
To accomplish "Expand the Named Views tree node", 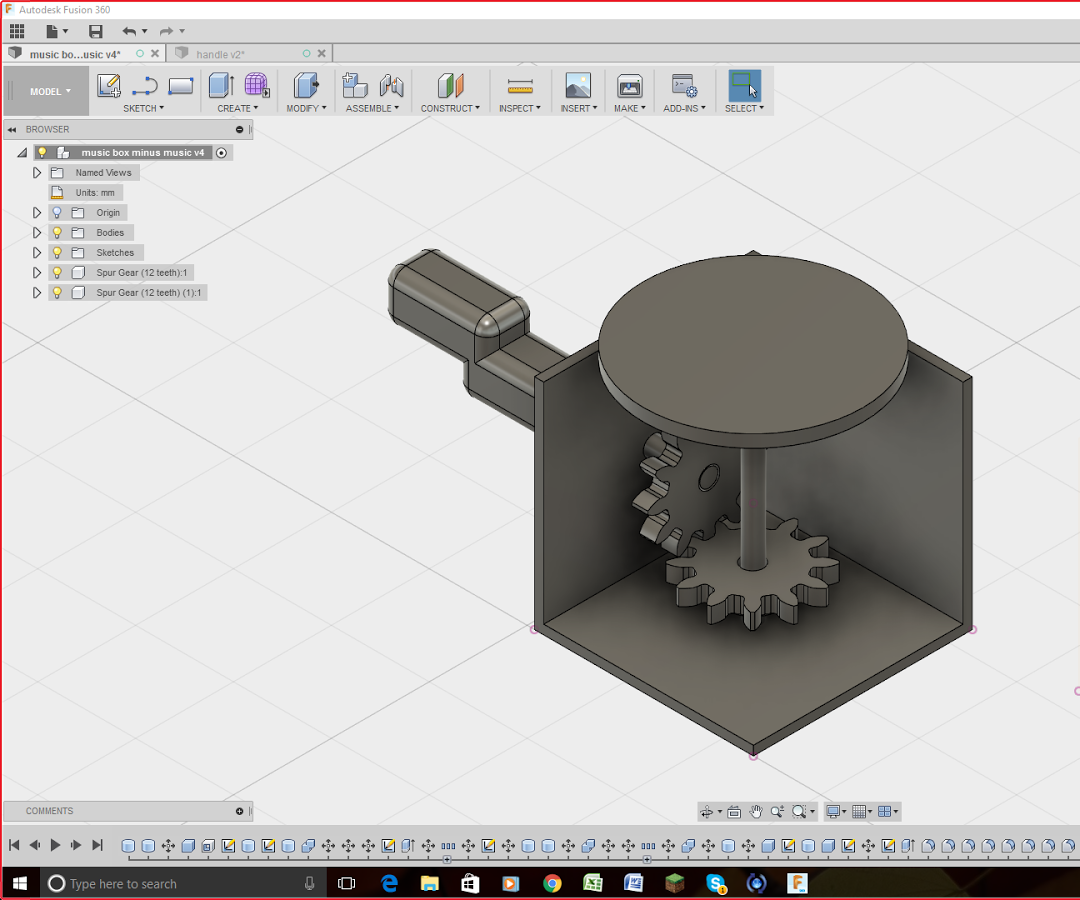I will tap(38, 173).
